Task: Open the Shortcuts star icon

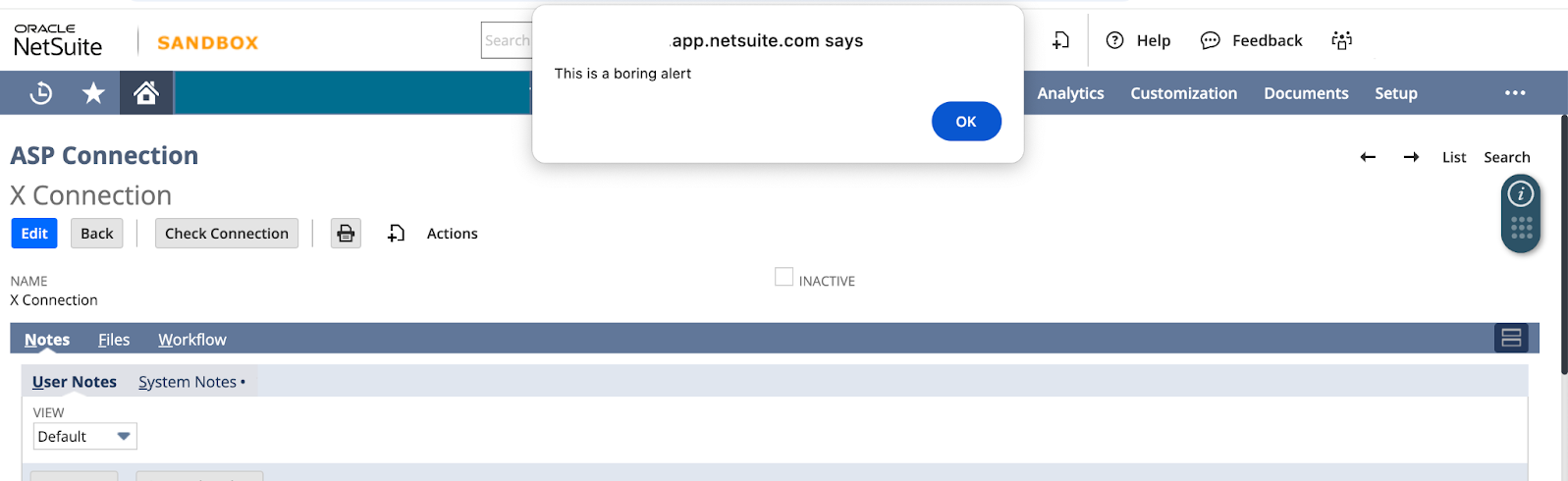Action: (93, 93)
